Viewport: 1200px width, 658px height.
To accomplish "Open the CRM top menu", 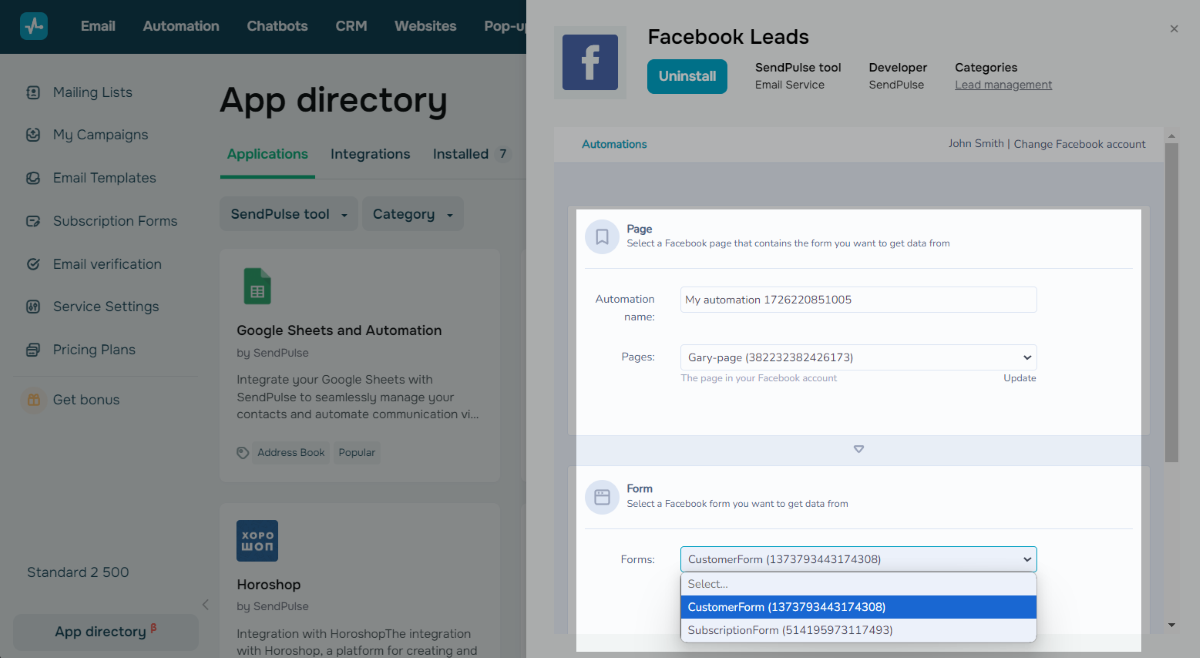I will (x=351, y=26).
